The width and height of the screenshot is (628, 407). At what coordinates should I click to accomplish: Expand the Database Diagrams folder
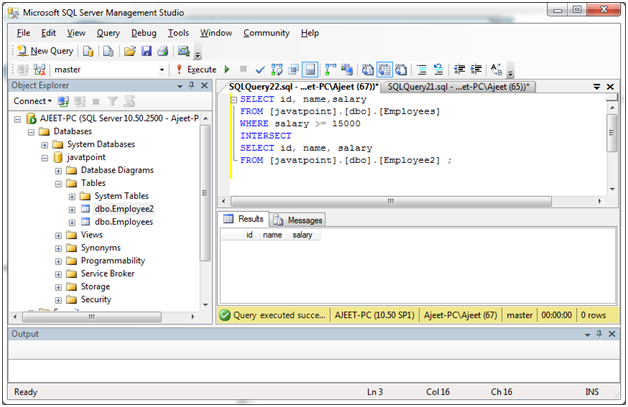[x=58, y=171]
